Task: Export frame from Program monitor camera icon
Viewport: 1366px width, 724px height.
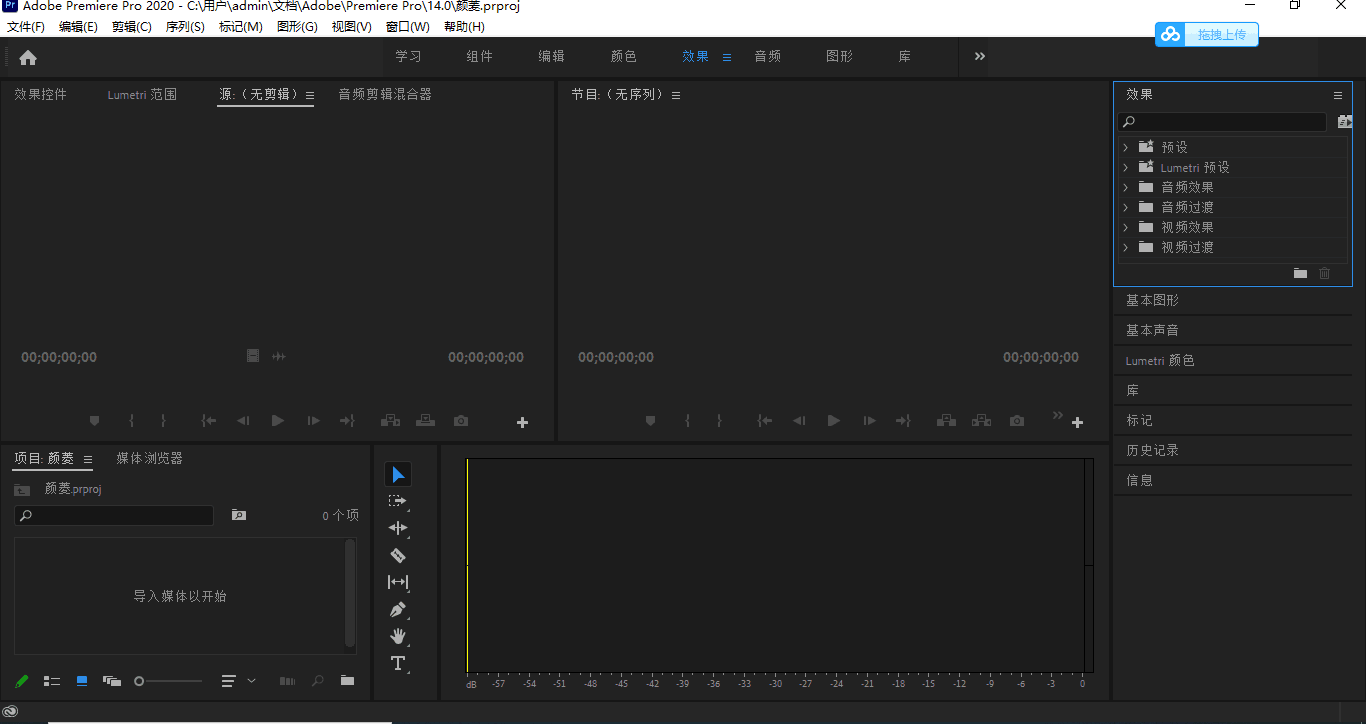Action: [1017, 421]
